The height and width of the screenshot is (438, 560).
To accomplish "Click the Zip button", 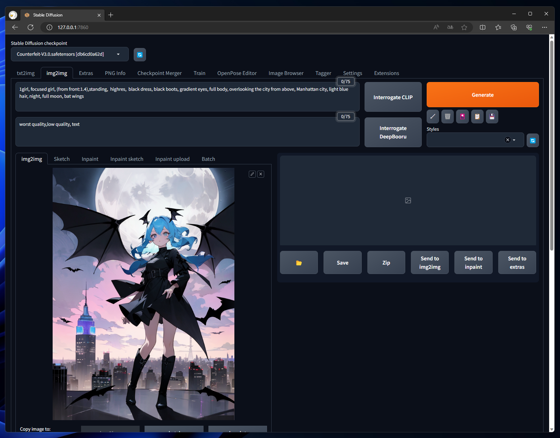I will 386,263.
